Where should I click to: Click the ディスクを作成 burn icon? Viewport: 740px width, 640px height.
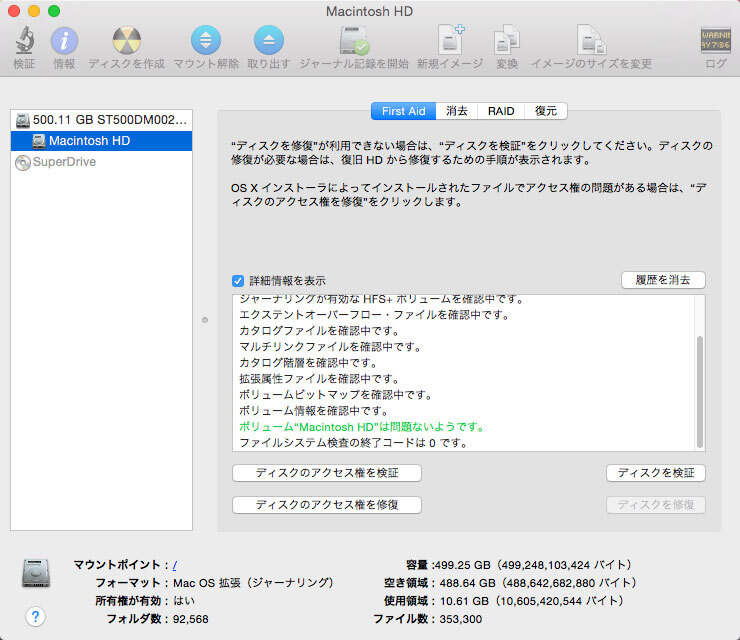(126, 41)
